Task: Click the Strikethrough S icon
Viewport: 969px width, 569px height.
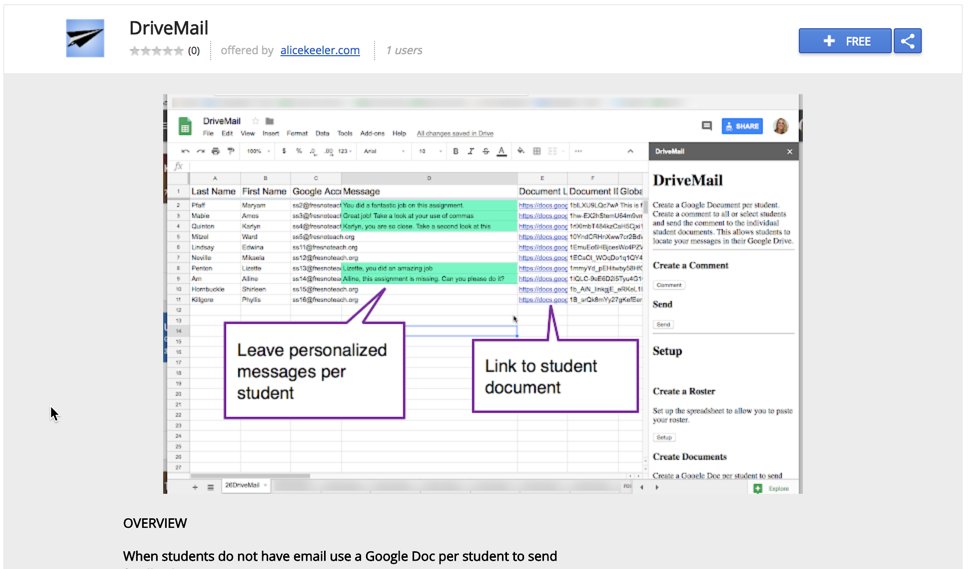Action: [486, 151]
